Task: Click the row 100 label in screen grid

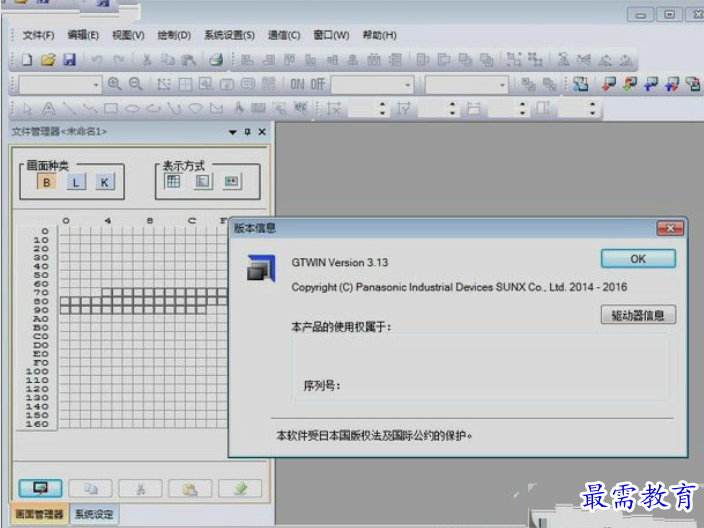Action: 37,371
